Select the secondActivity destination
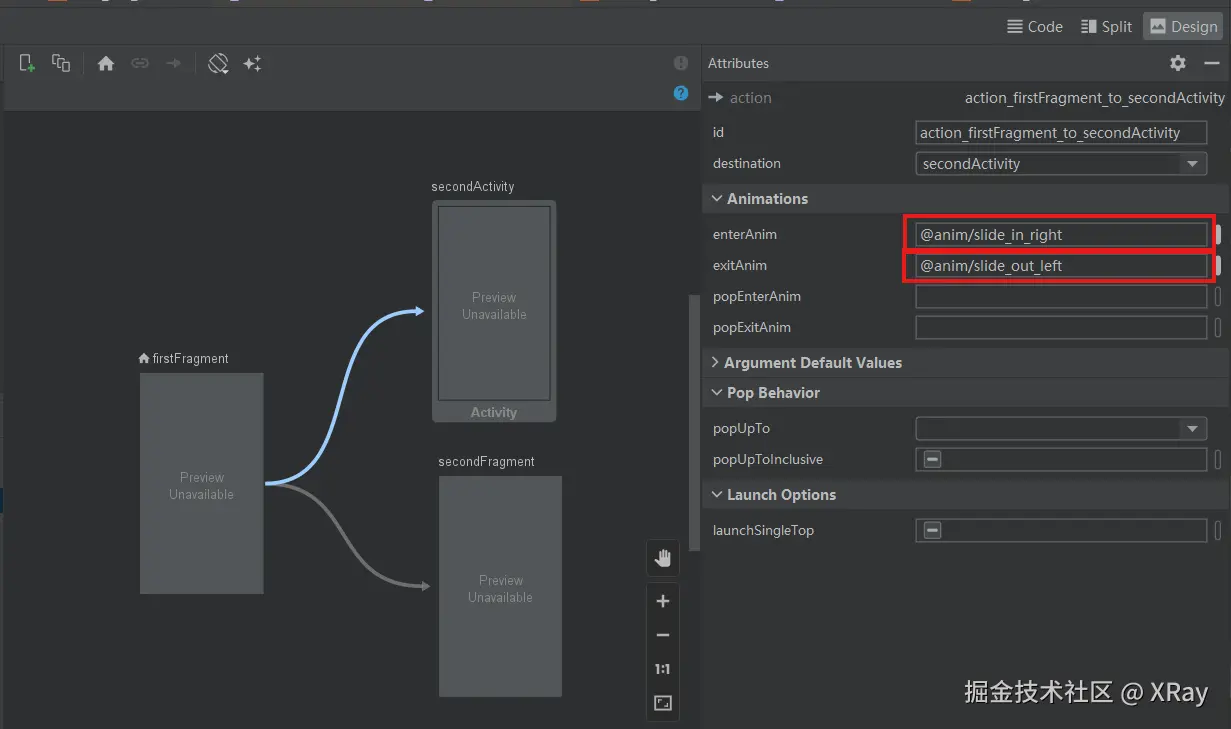This screenshot has width=1231, height=729. (494, 311)
